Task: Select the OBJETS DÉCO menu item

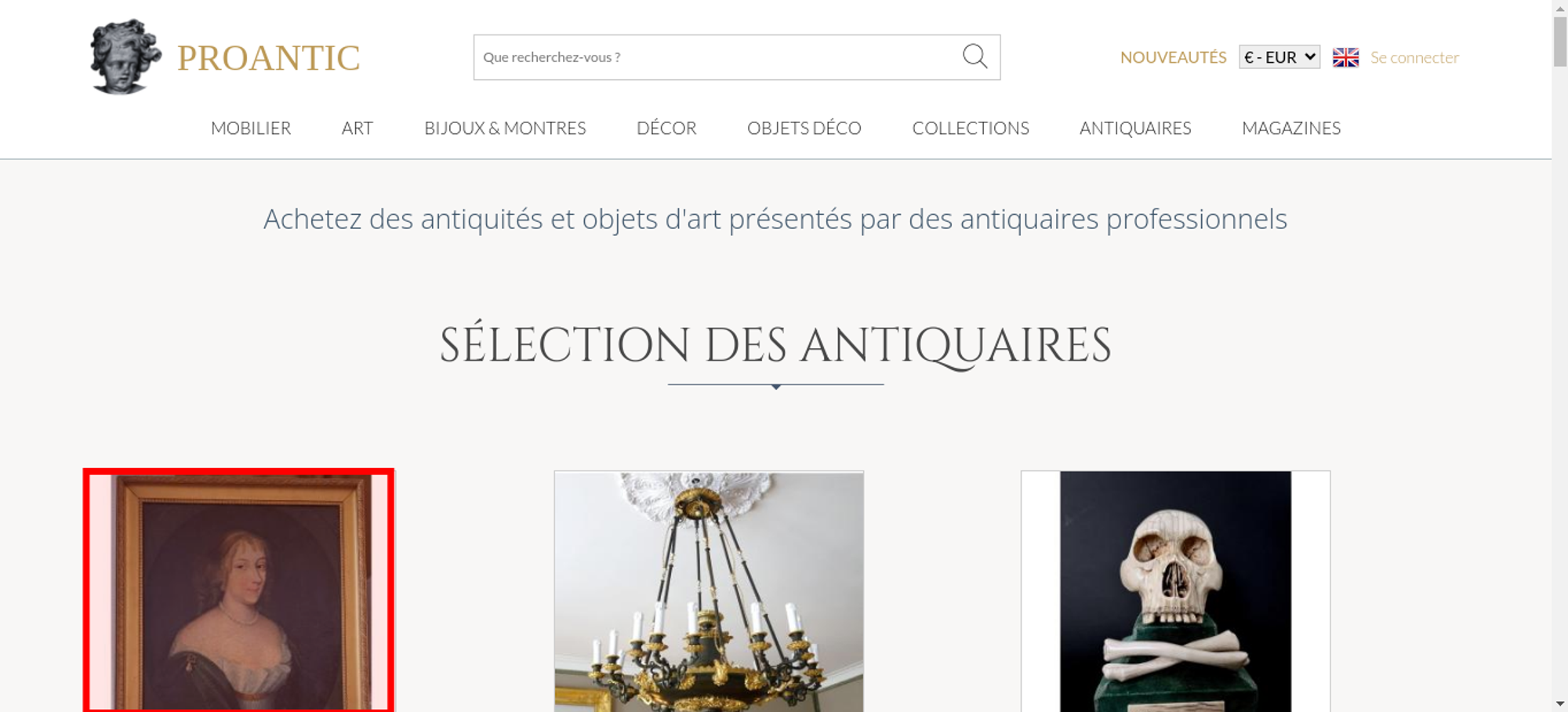Action: click(804, 128)
